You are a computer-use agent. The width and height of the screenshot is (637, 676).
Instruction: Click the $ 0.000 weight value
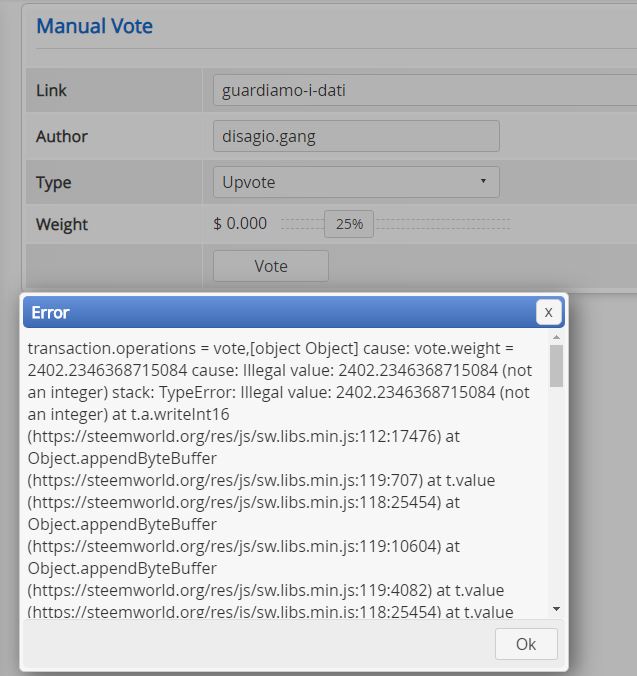[x=240, y=223]
